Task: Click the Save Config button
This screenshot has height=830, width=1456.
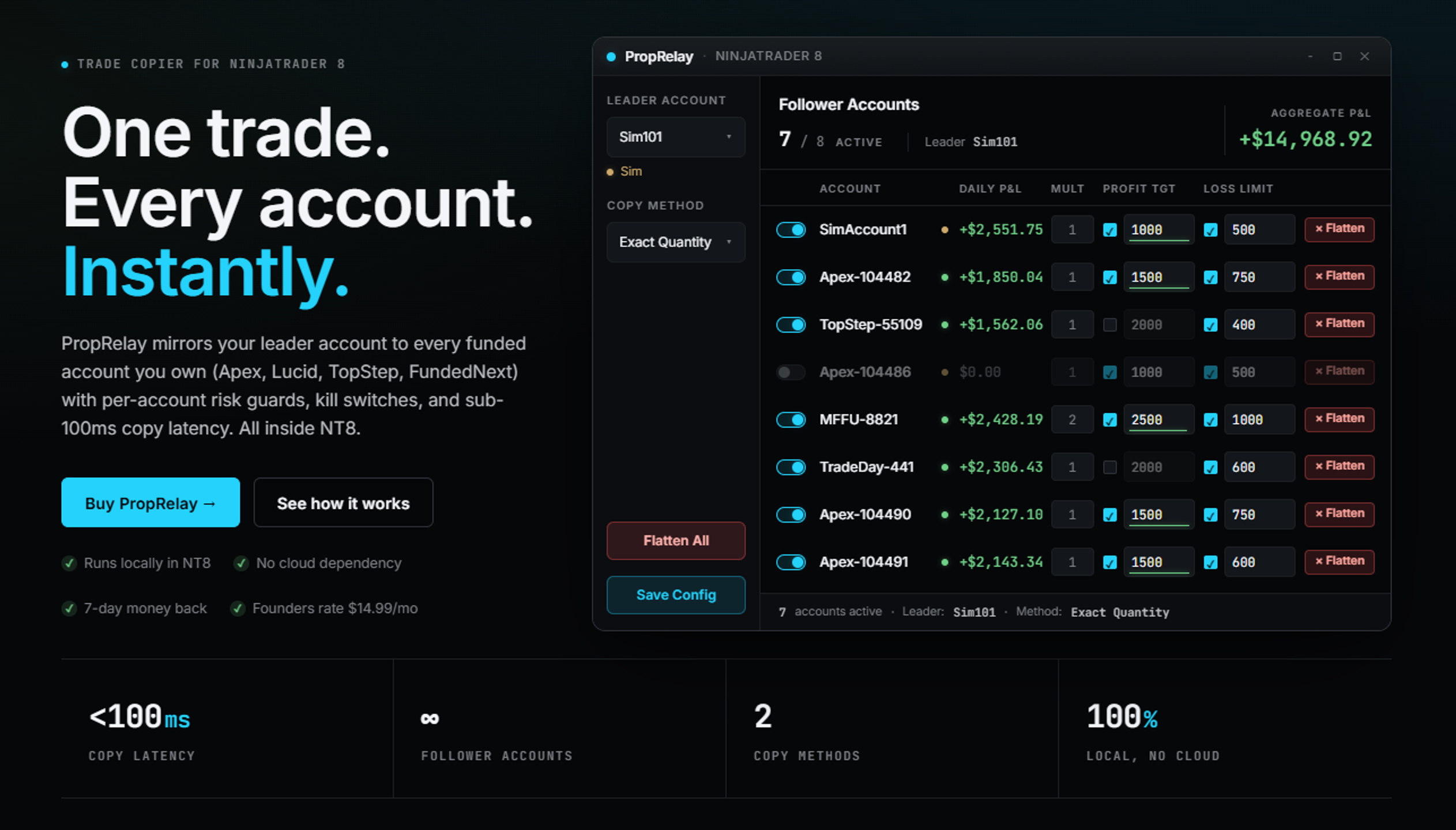Action: 675,595
